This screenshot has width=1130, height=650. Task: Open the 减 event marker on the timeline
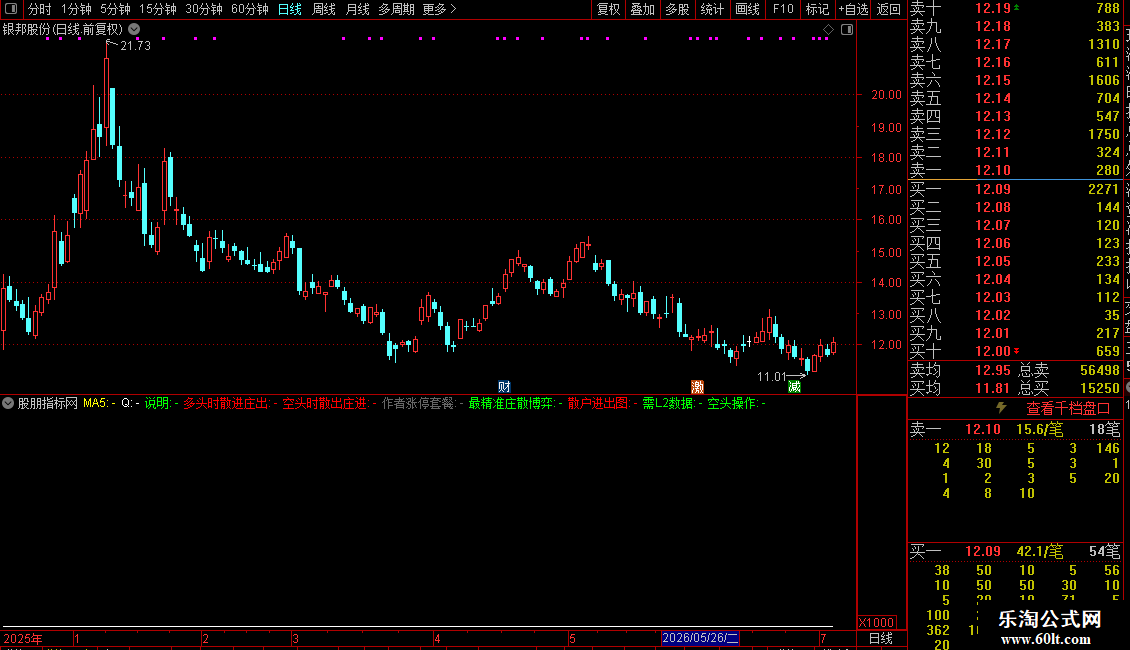[x=794, y=387]
